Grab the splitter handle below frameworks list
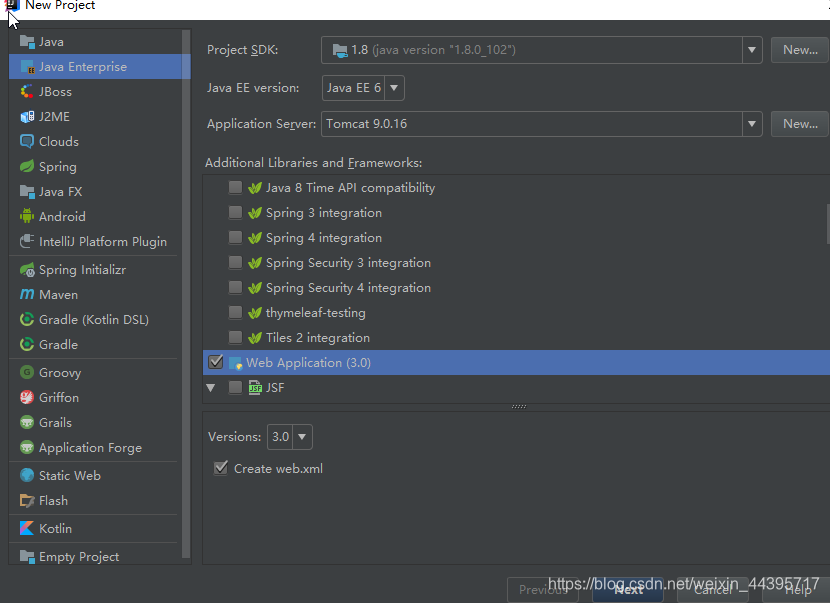This screenshot has width=830, height=603. pos(519,407)
